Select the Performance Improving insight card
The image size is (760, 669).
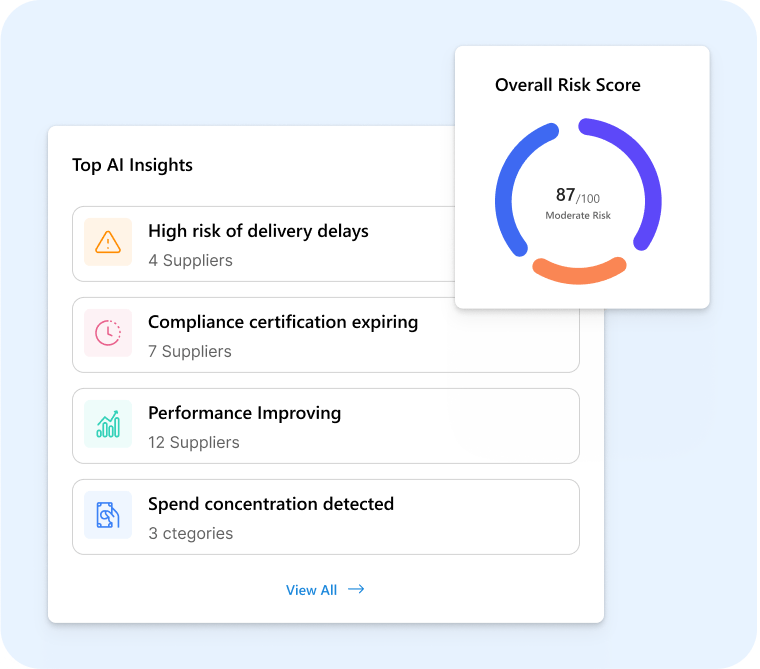click(x=326, y=426)
